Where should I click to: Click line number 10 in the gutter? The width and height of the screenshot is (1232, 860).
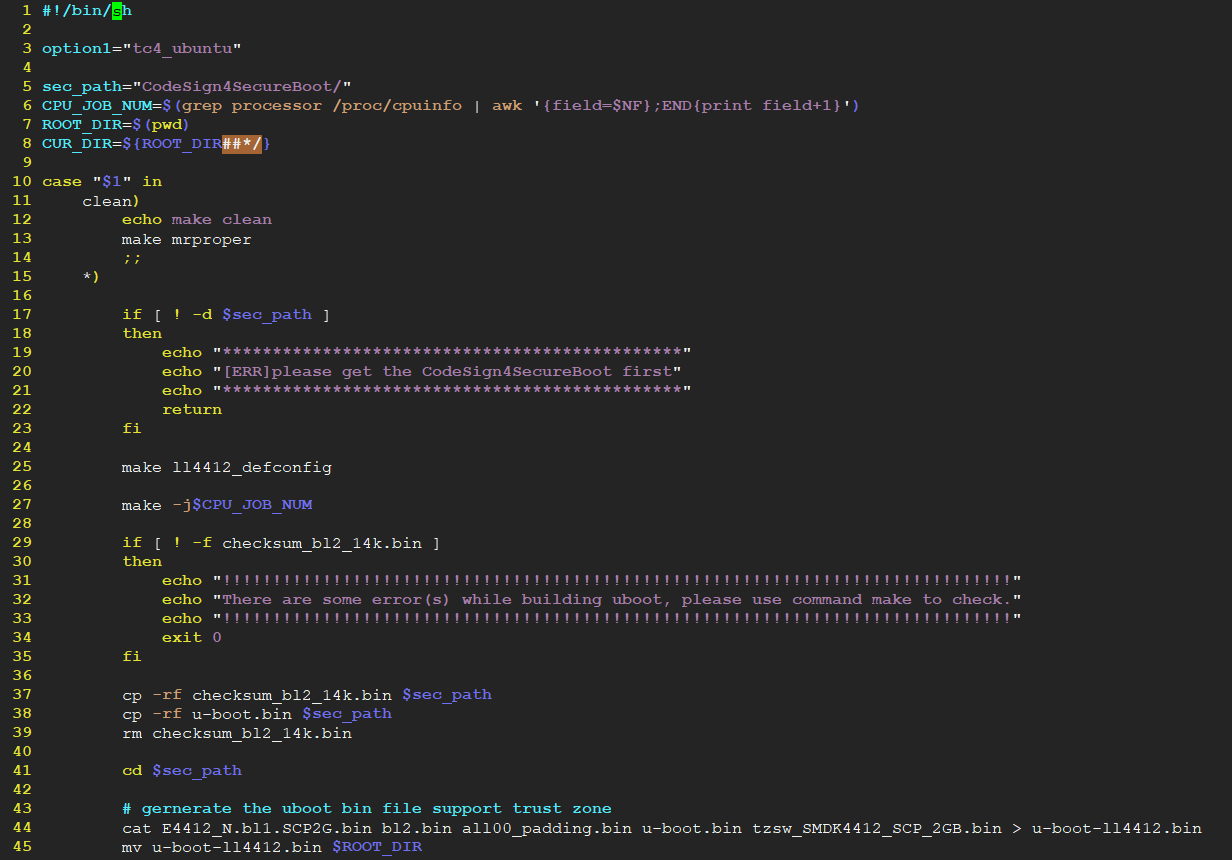pyautogui.click(x=22, y=181)
